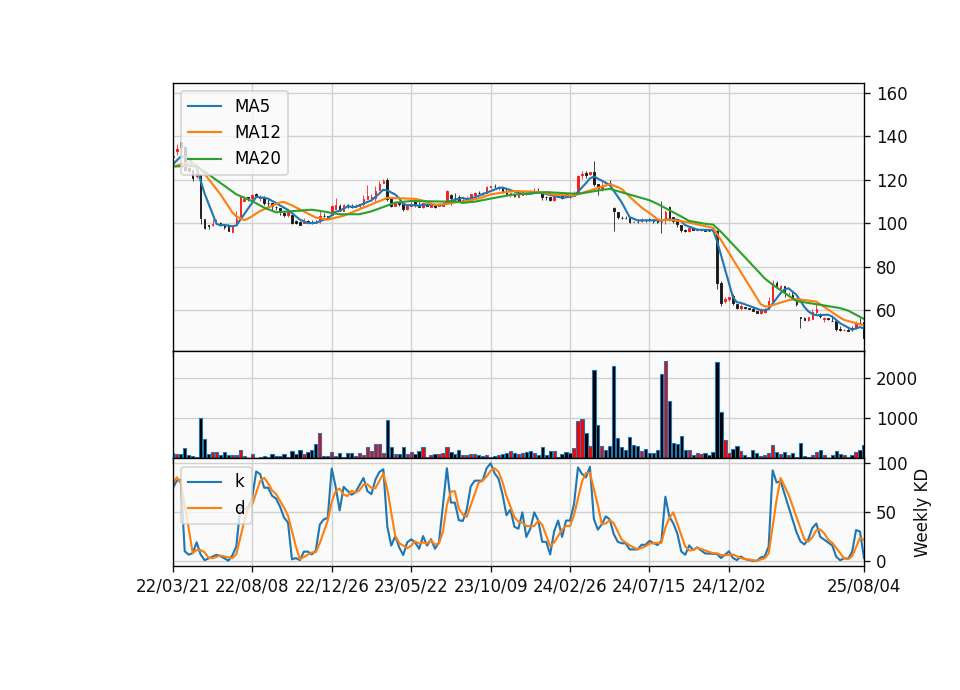This screenshot has width=960, height=690.
Task: Click the 60 price axis value
Action: pos(887,311)
